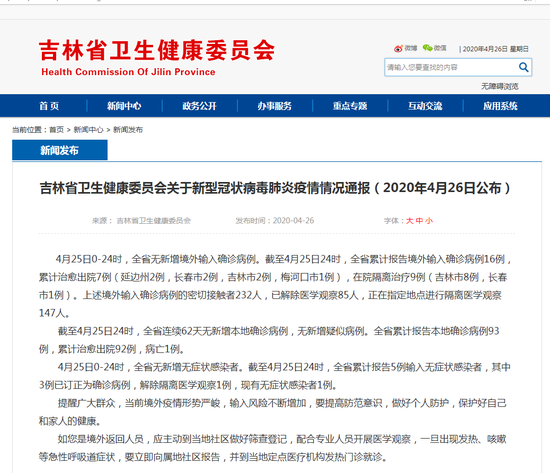The width and height of the screenshot is (550, 473).
Task: Click 首页 in the breadcrumb
Action: point(56,130)
